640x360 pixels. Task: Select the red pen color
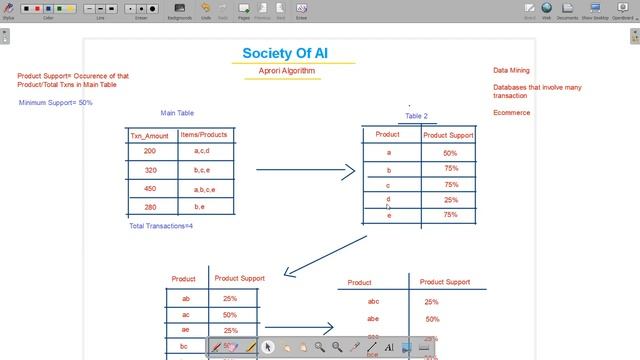pos(37,9)
